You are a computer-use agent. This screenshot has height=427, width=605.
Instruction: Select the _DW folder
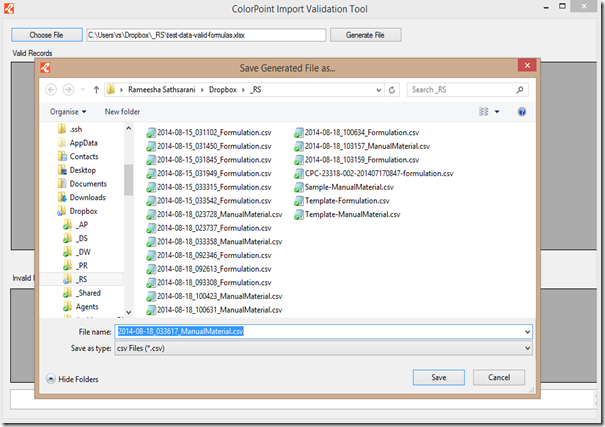coord(77,252)
